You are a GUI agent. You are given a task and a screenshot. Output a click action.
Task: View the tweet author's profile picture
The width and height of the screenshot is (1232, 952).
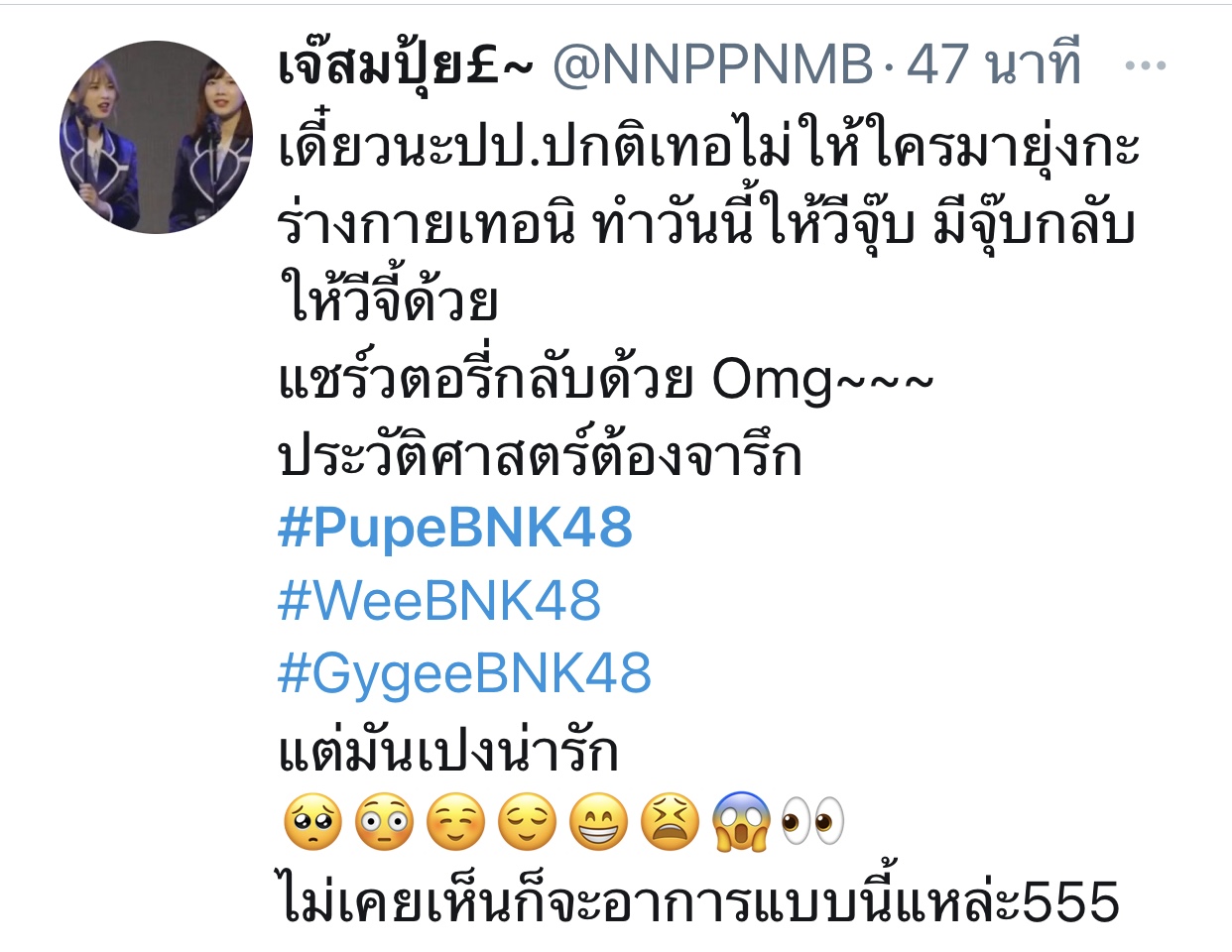[x=156, y=137]
